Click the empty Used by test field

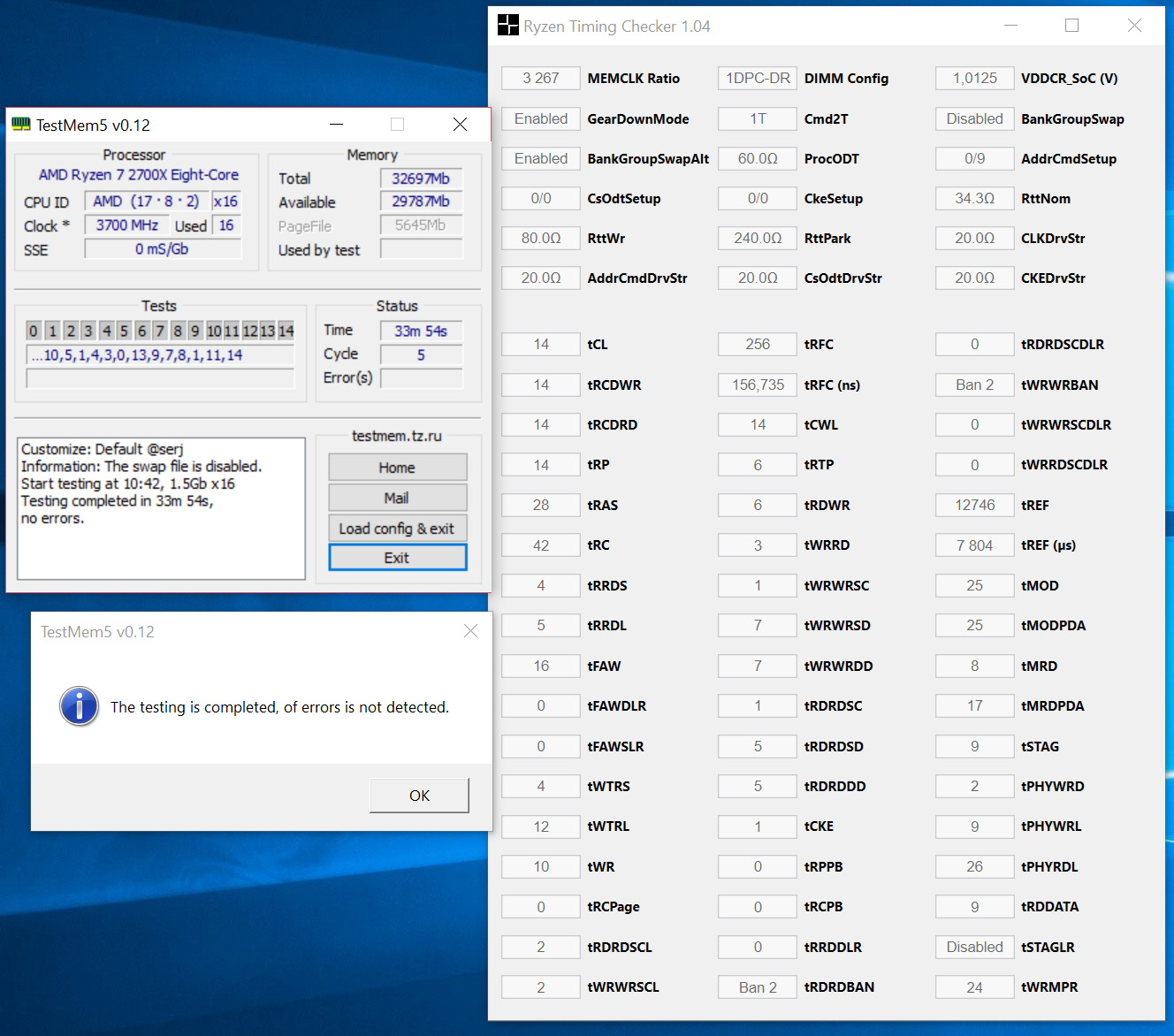[x=421, y=249]
